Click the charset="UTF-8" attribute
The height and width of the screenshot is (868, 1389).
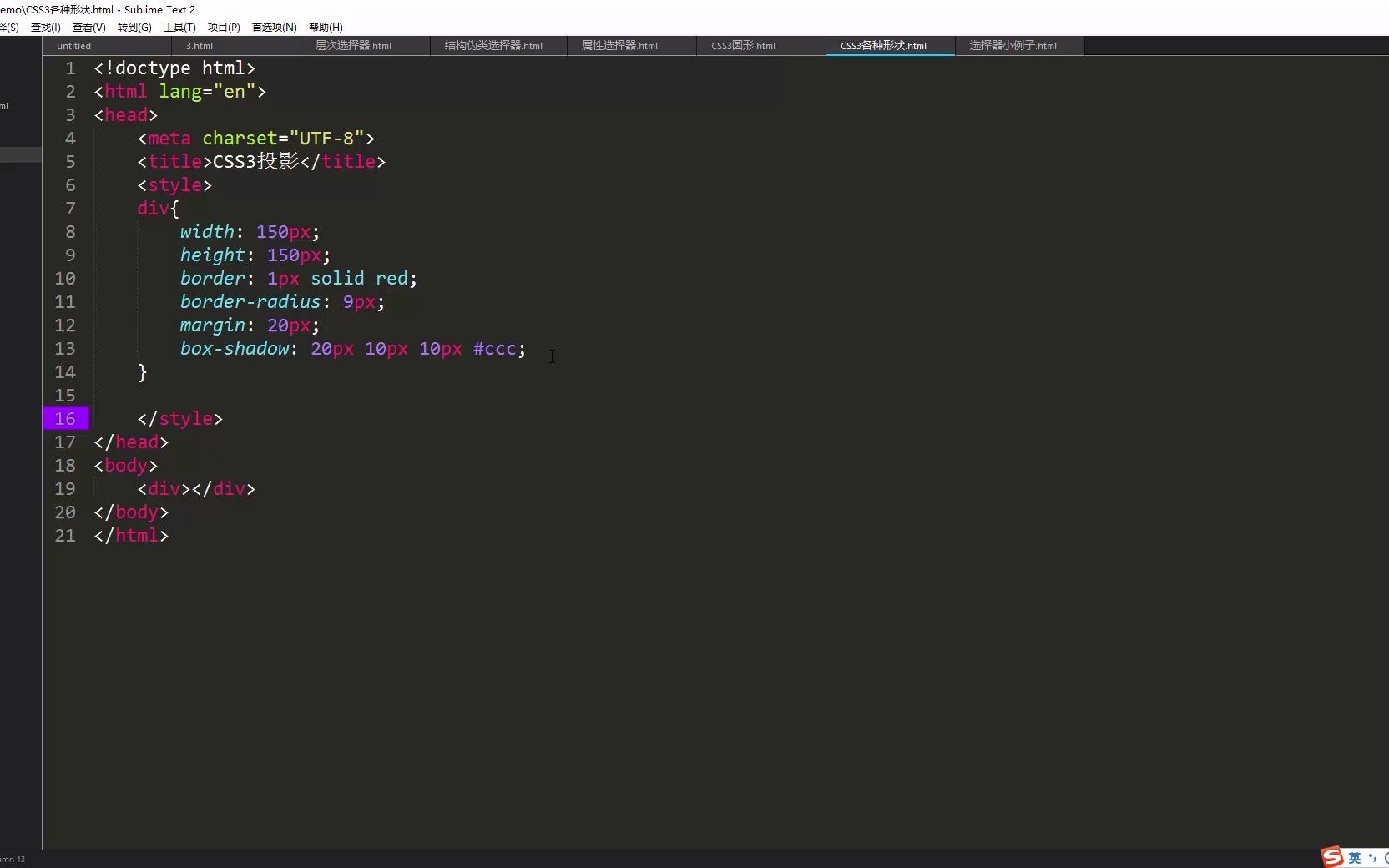283,139
